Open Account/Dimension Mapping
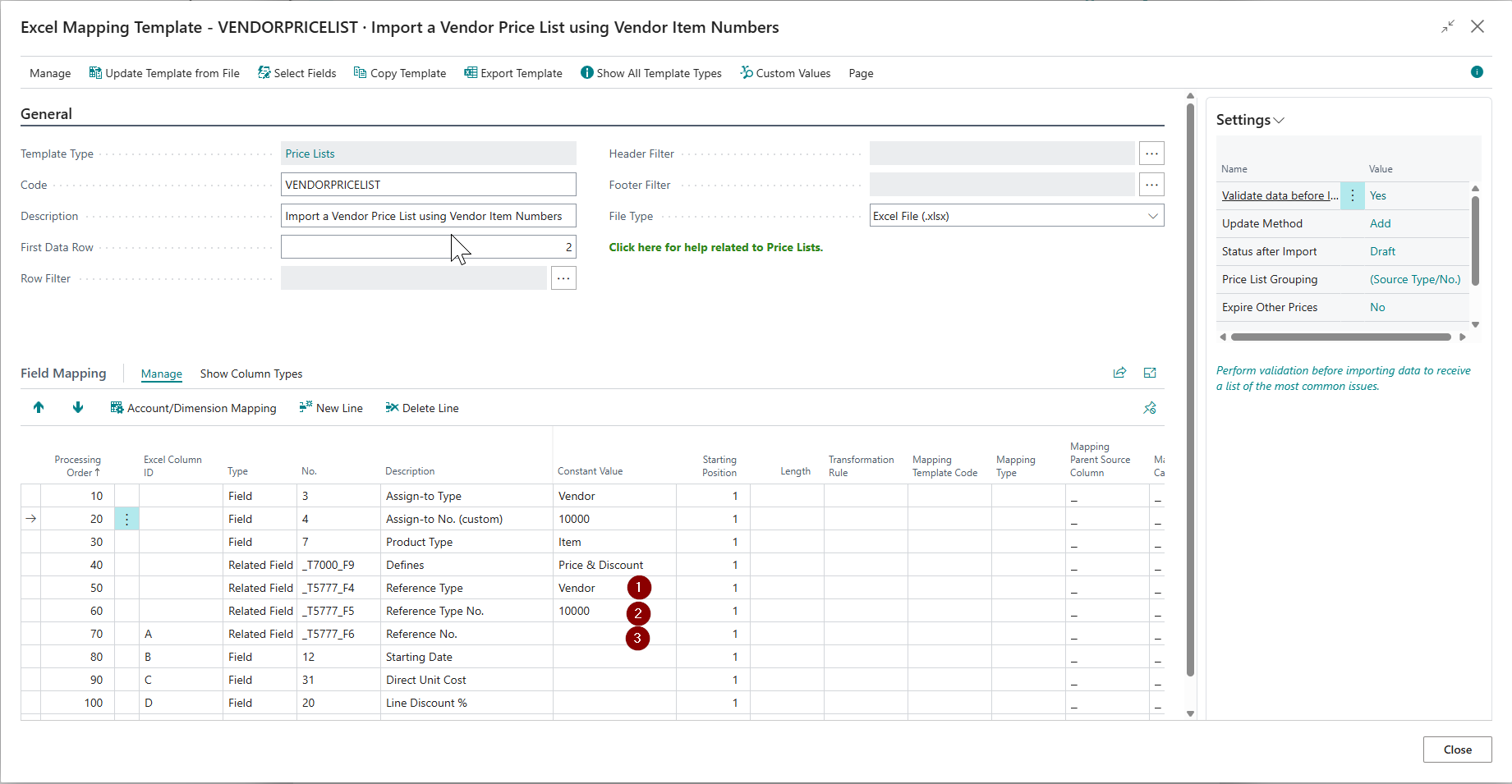 (194, 408)
